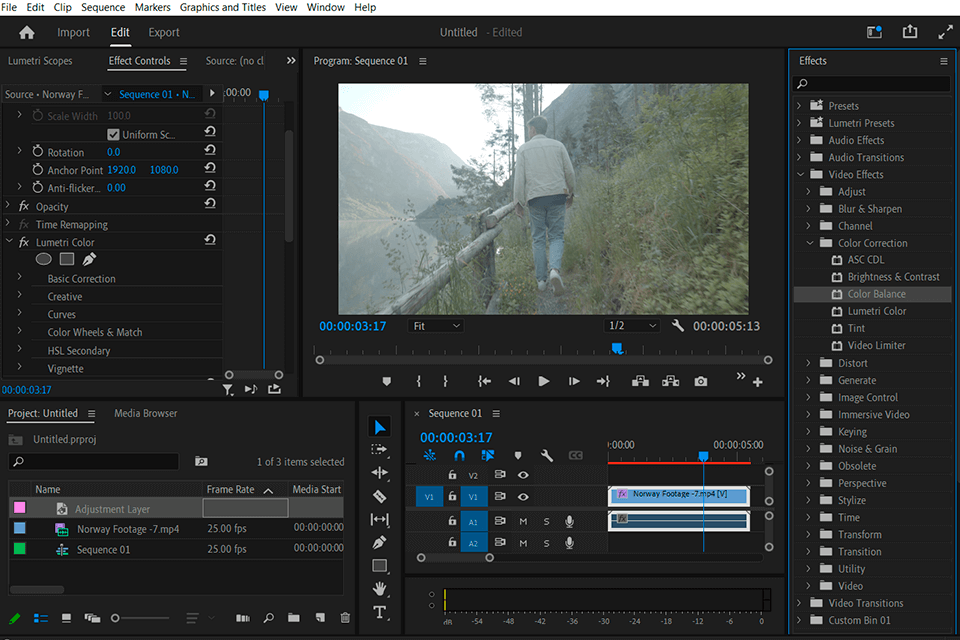Open the Markers menu
Viewport: 960px width, 640px height.
pos(152,7)
